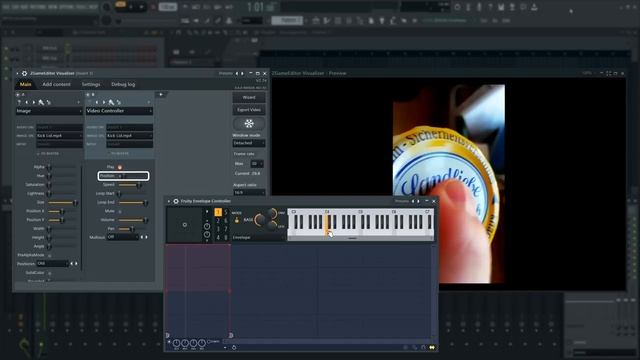Open the Image effect dropdown
The width and height of the screenshot is (640, 360).
[x=49, y=111]
